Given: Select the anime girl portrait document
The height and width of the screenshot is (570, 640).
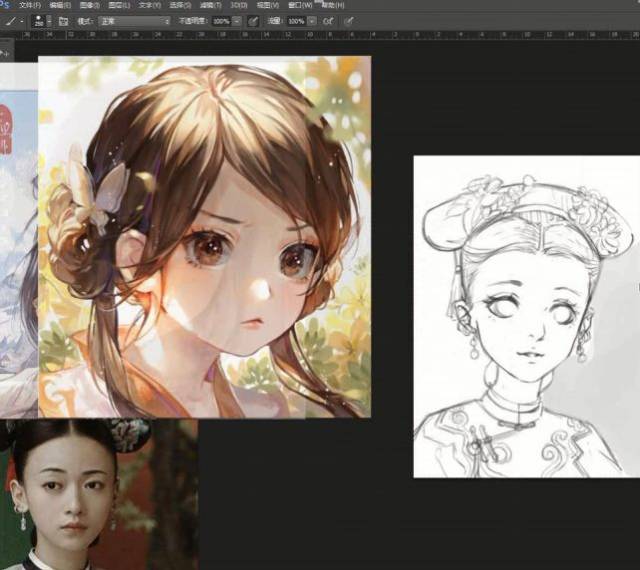Looking at the screenshot, I should pyautogui.click(x=204, y=237).
